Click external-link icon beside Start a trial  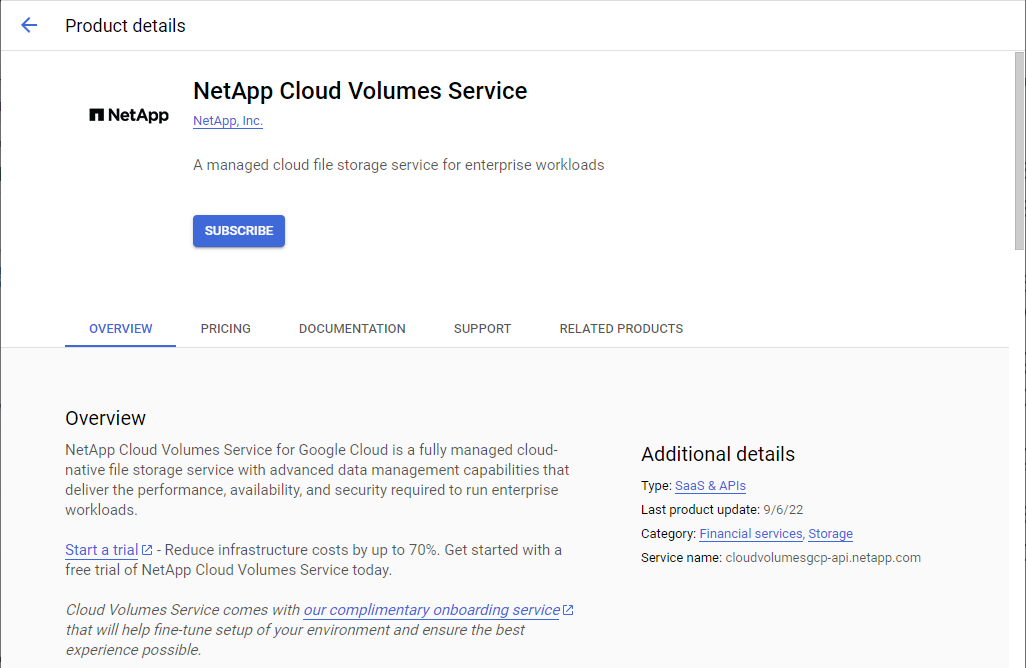[x=147, y=550]
